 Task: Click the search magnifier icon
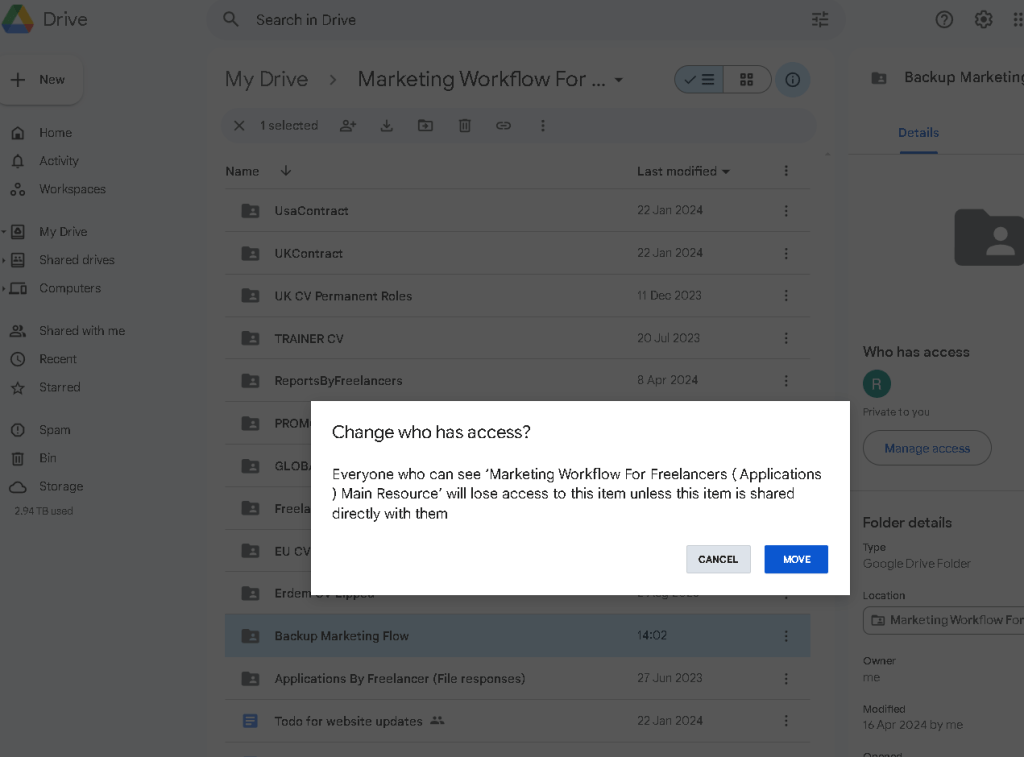pyautogui.click(x=231, y=20)
